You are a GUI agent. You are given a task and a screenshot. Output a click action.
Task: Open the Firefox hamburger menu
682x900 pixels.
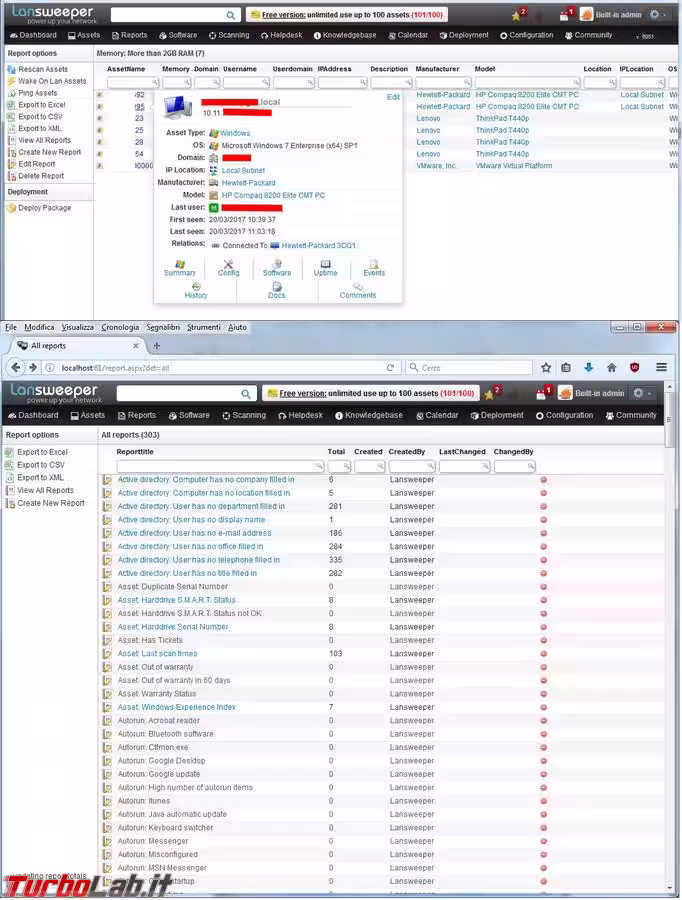pos(661,367)
